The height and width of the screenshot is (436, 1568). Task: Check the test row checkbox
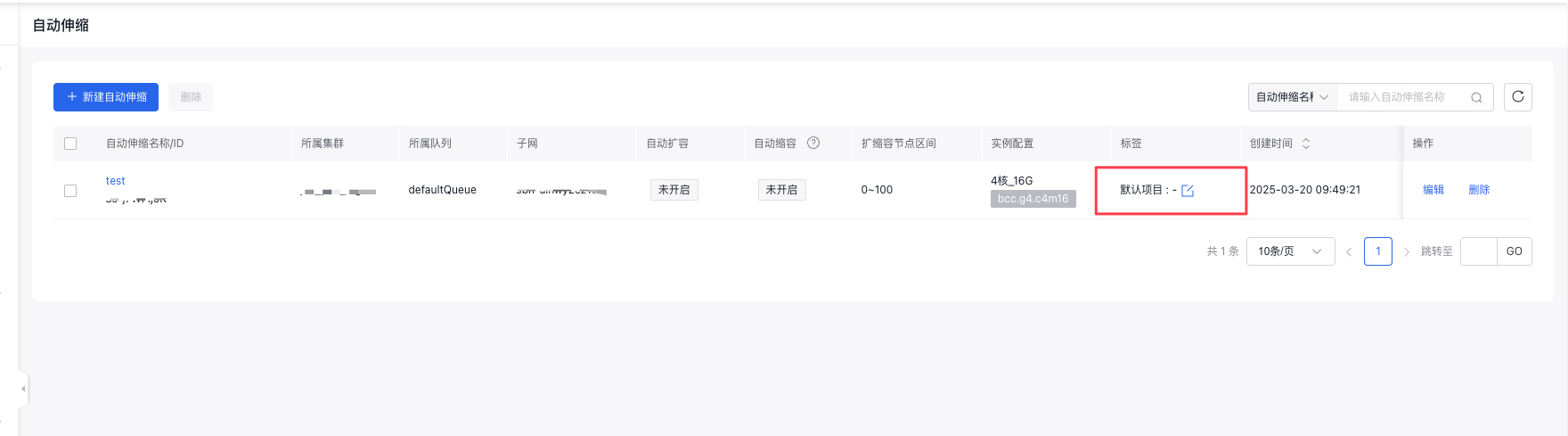coord(70,190)
